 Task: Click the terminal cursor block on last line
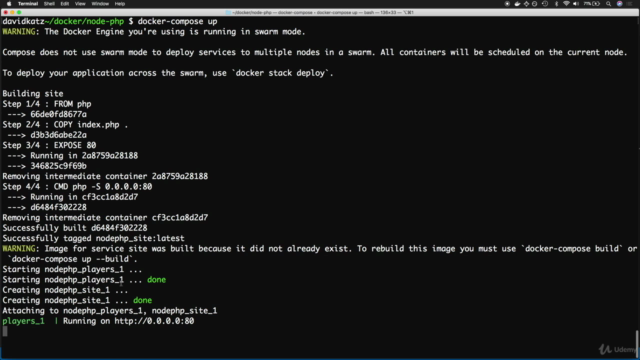click(5, 331)
